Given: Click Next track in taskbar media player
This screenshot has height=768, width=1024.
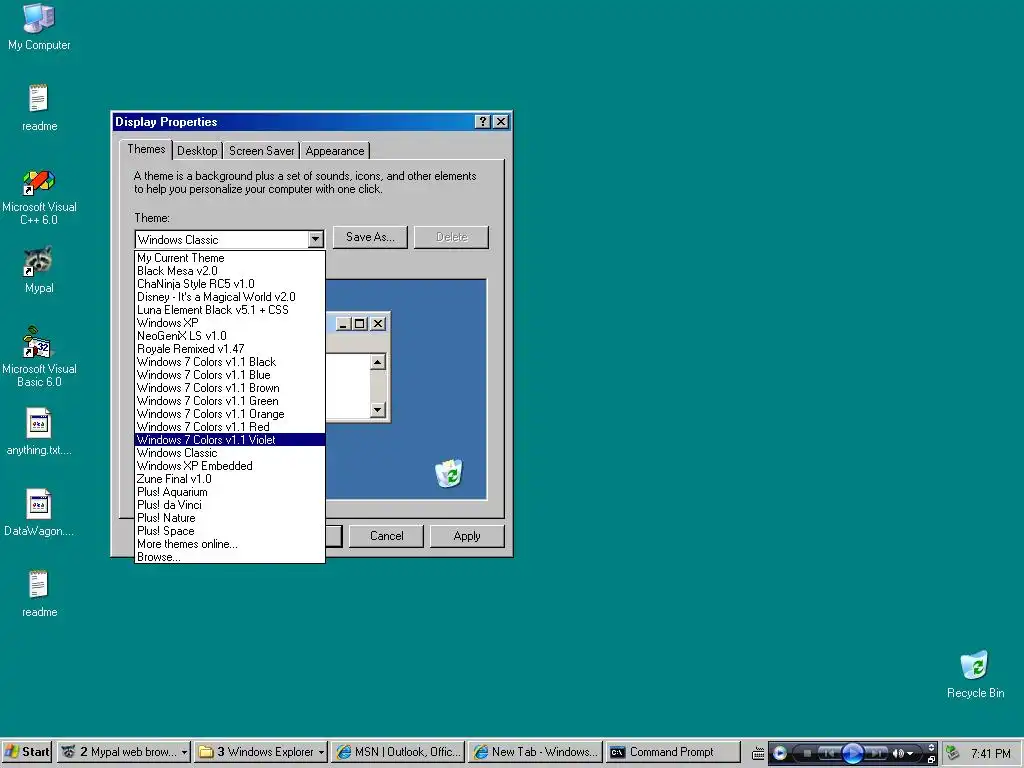Looking at the screenshot, I should [x=876, y=754].
